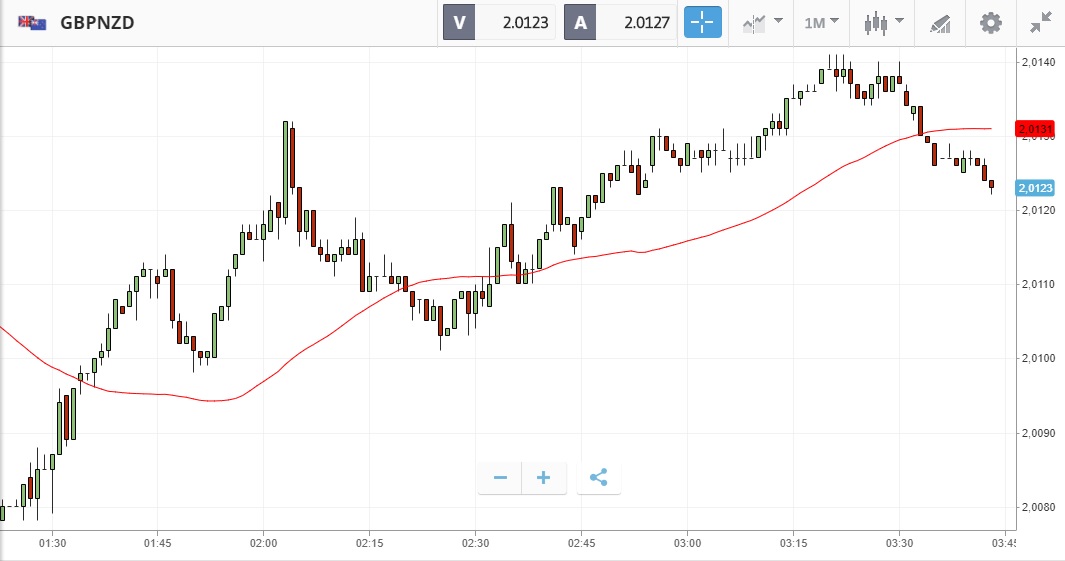The image size is (1065, 561).
Task: Click the red 2.0131 moving average price label
Action: (1032, 129)
